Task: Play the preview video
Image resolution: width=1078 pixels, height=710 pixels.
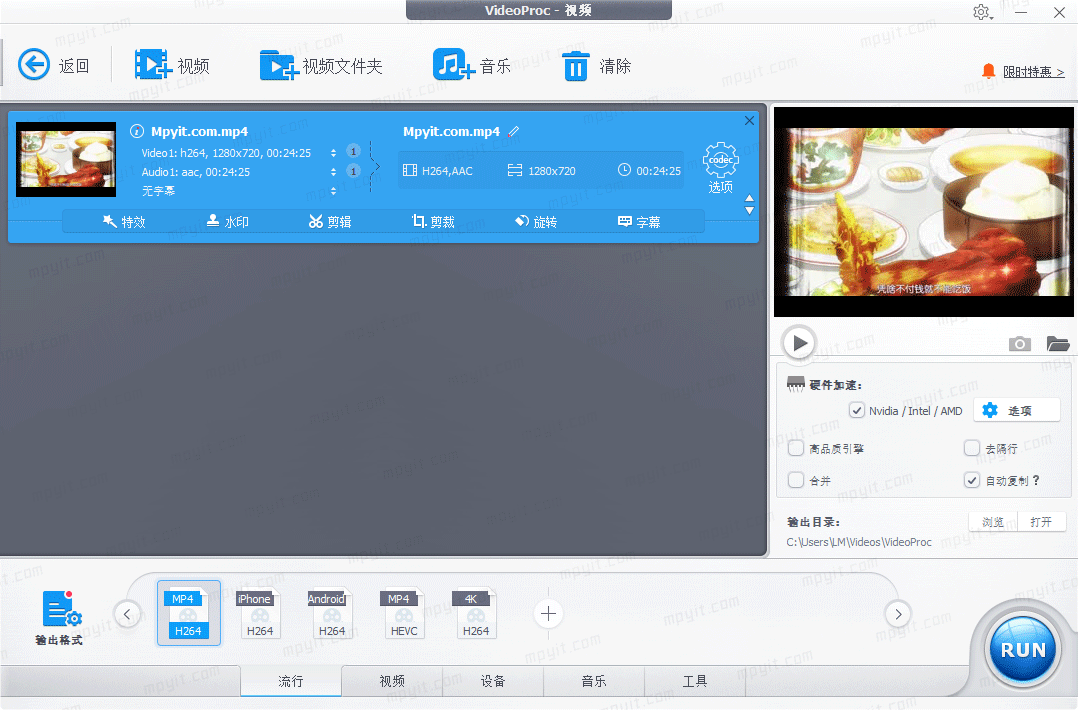Action: [x=799, y=342]
